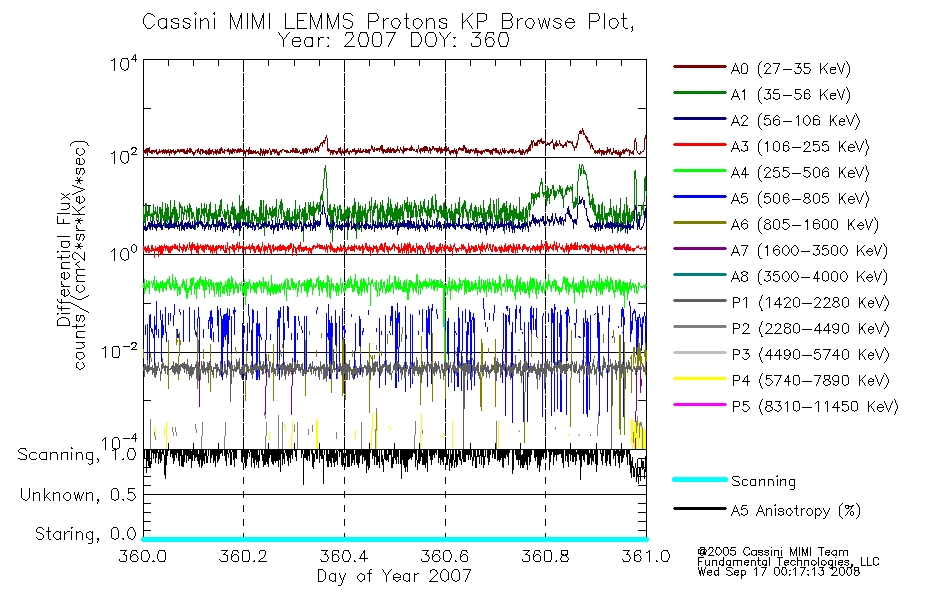Click the P1 (1420-2280 KeV) legend label
Screen dimensions: 950x600
810,303
